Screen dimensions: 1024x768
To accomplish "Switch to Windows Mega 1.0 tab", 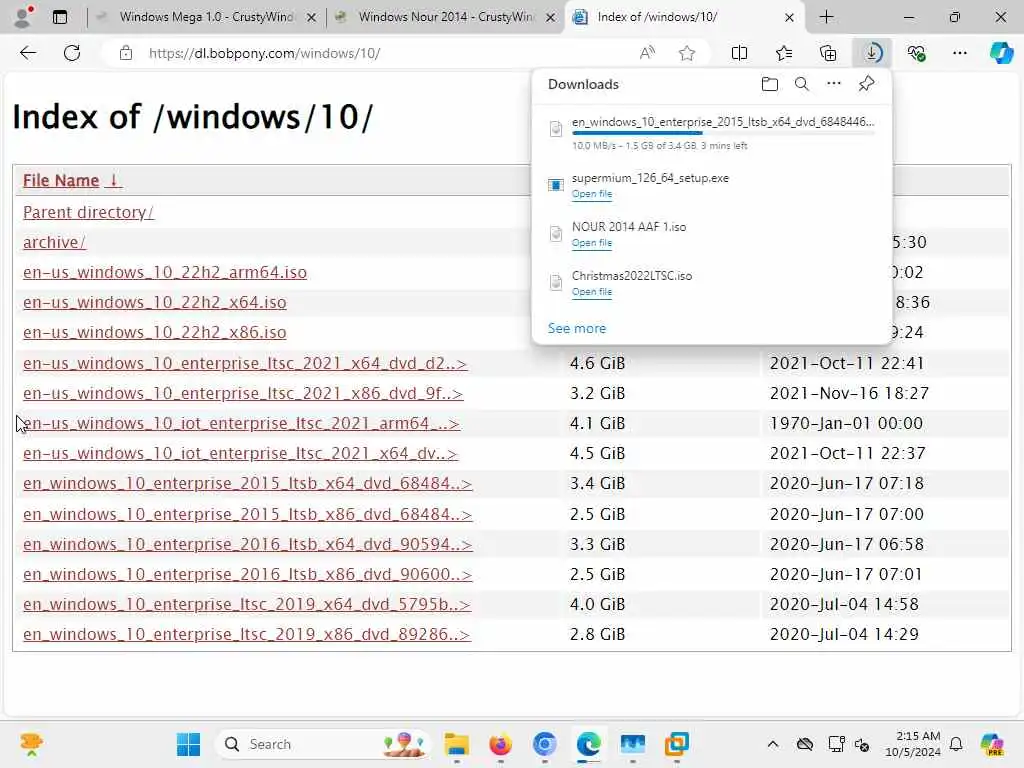I will 206,17.
